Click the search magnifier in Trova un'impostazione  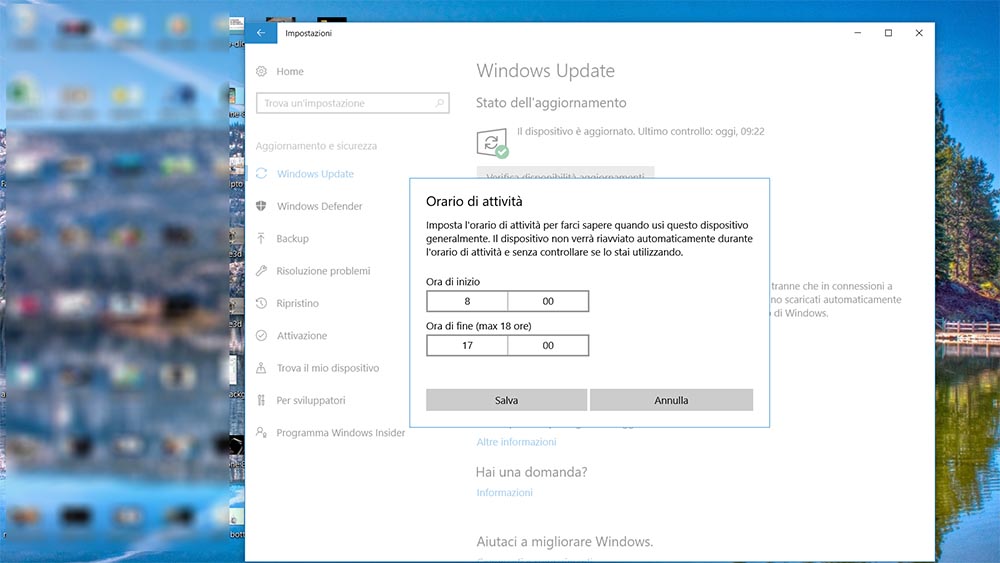[x=439, y=103]
